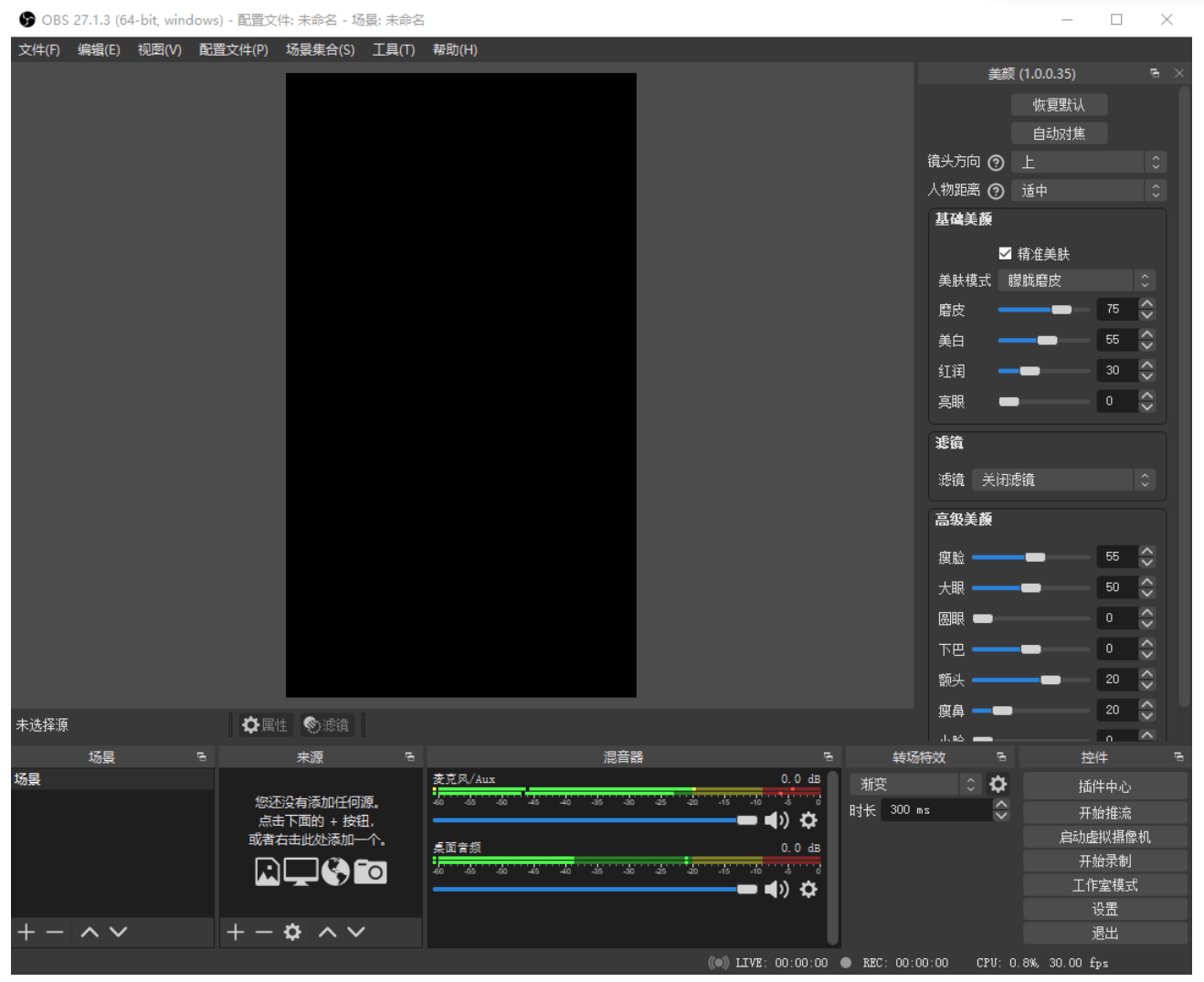Click the 恢复默认 button

(1060, 105)
